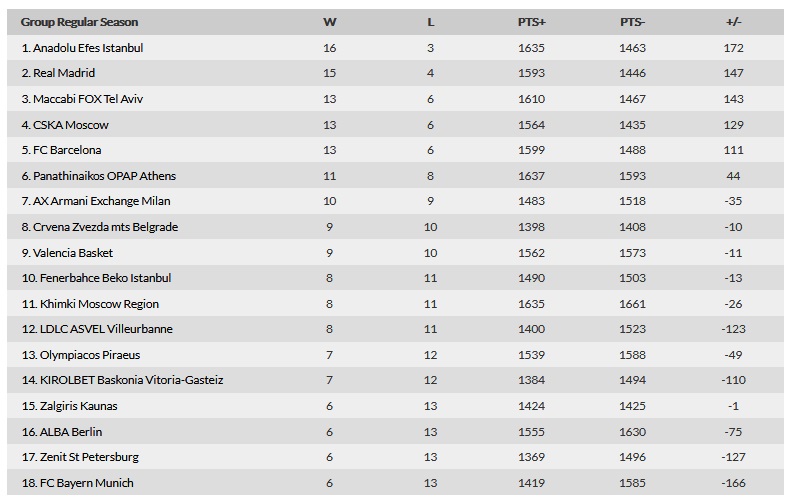Open Real Madrid team entry
The width and height of the screenshot is (793, 501).
(x=395, y=73)
